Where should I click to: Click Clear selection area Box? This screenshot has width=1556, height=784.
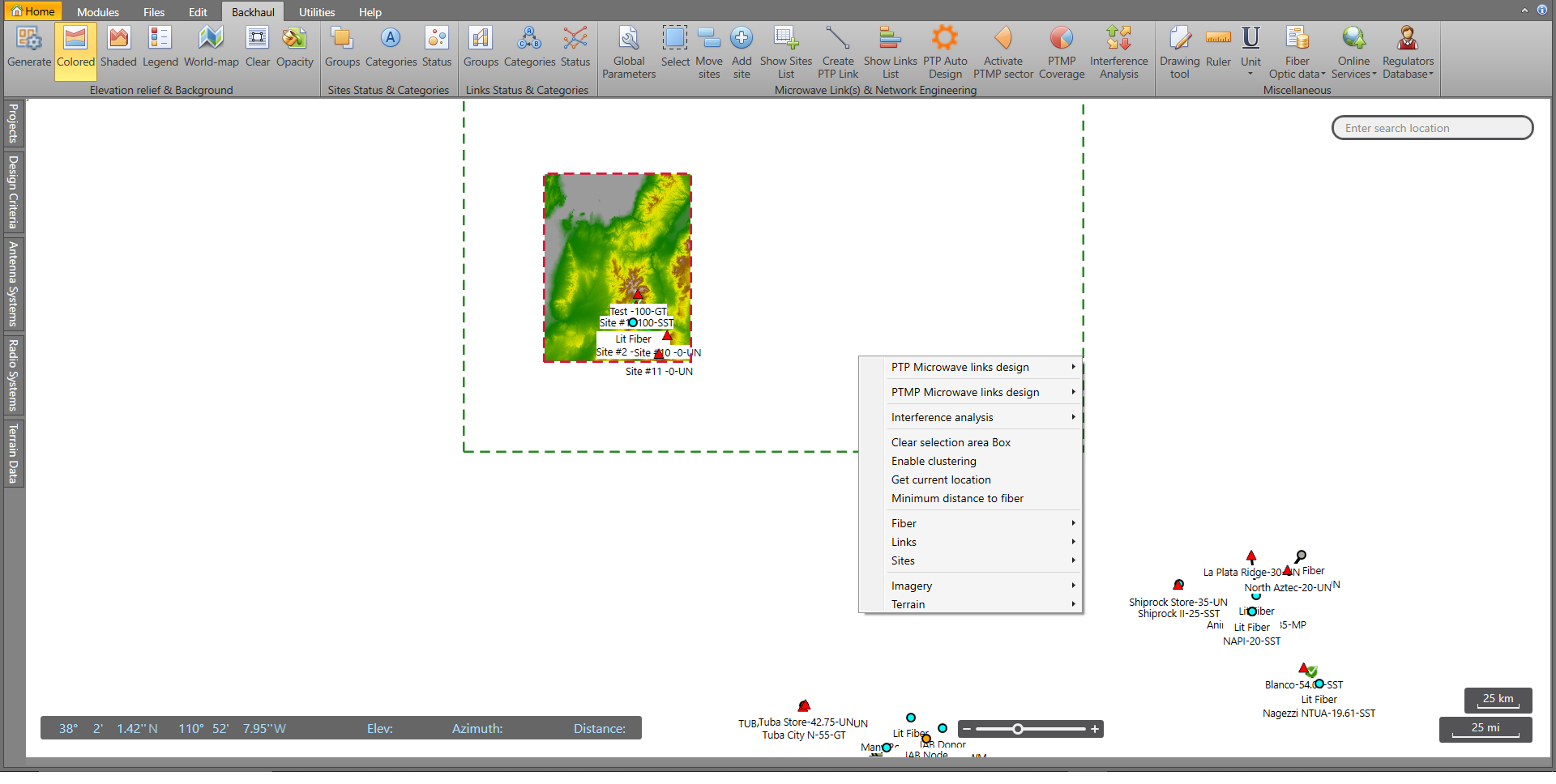(951, 442)
